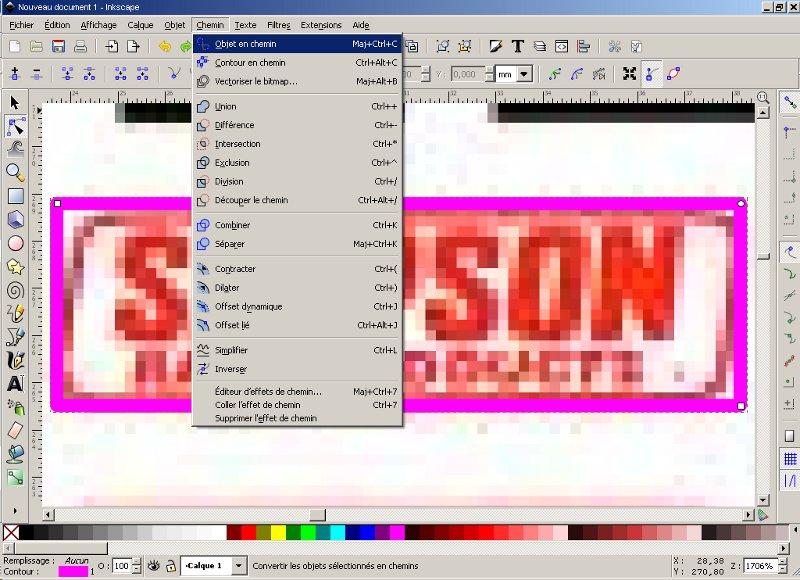Select the Text tool in toolbox
The height and width of the screenshot is (580, 800).
tap(15, 383)
